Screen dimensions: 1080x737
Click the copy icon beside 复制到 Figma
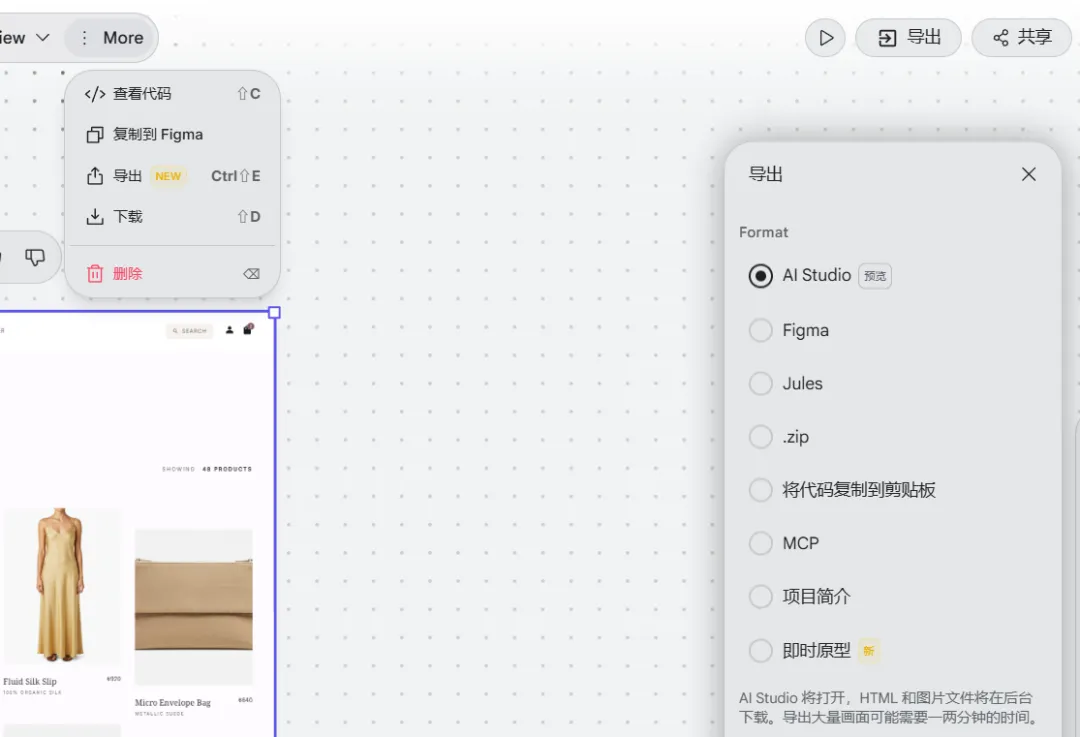93,134
